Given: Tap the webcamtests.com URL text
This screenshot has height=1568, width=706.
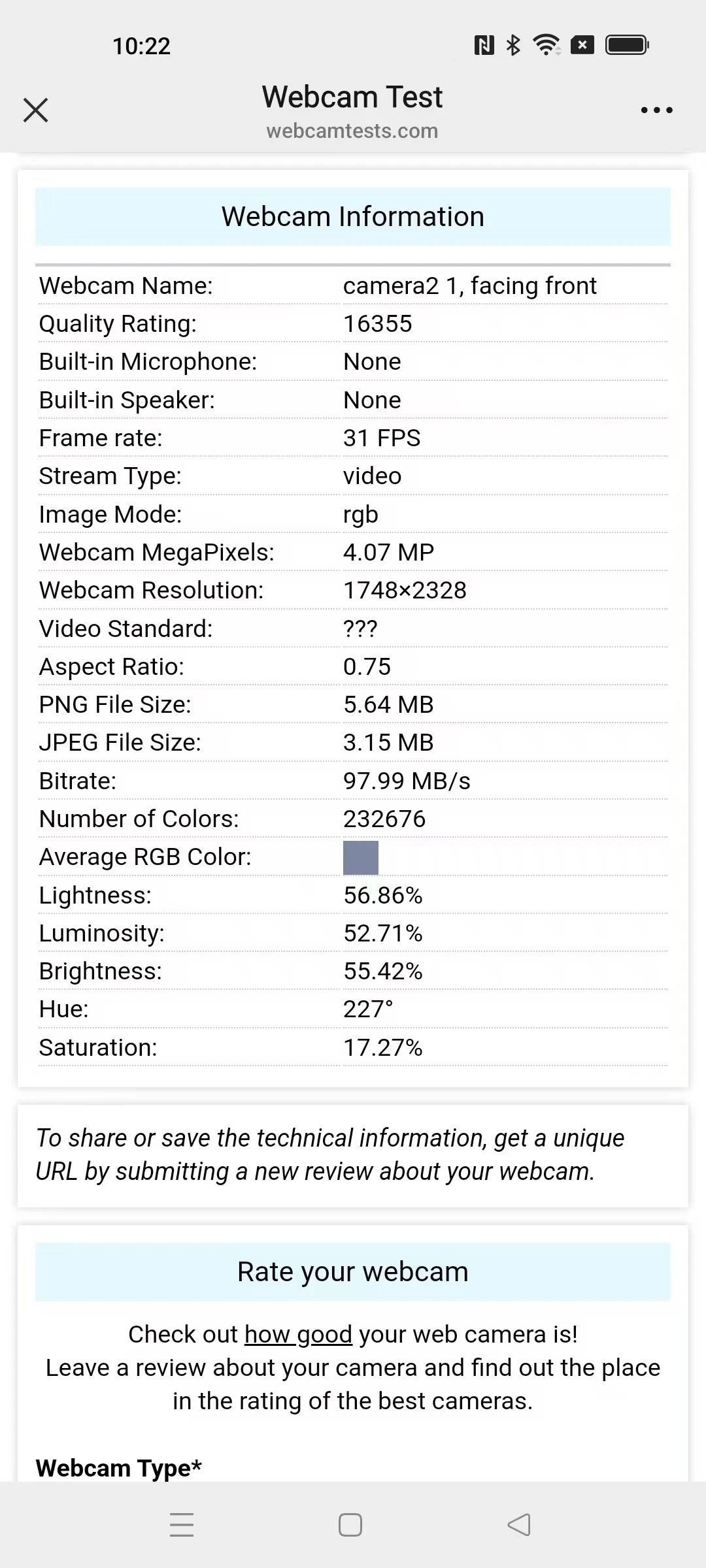Looking at the screenshot, I should point(352,131).
